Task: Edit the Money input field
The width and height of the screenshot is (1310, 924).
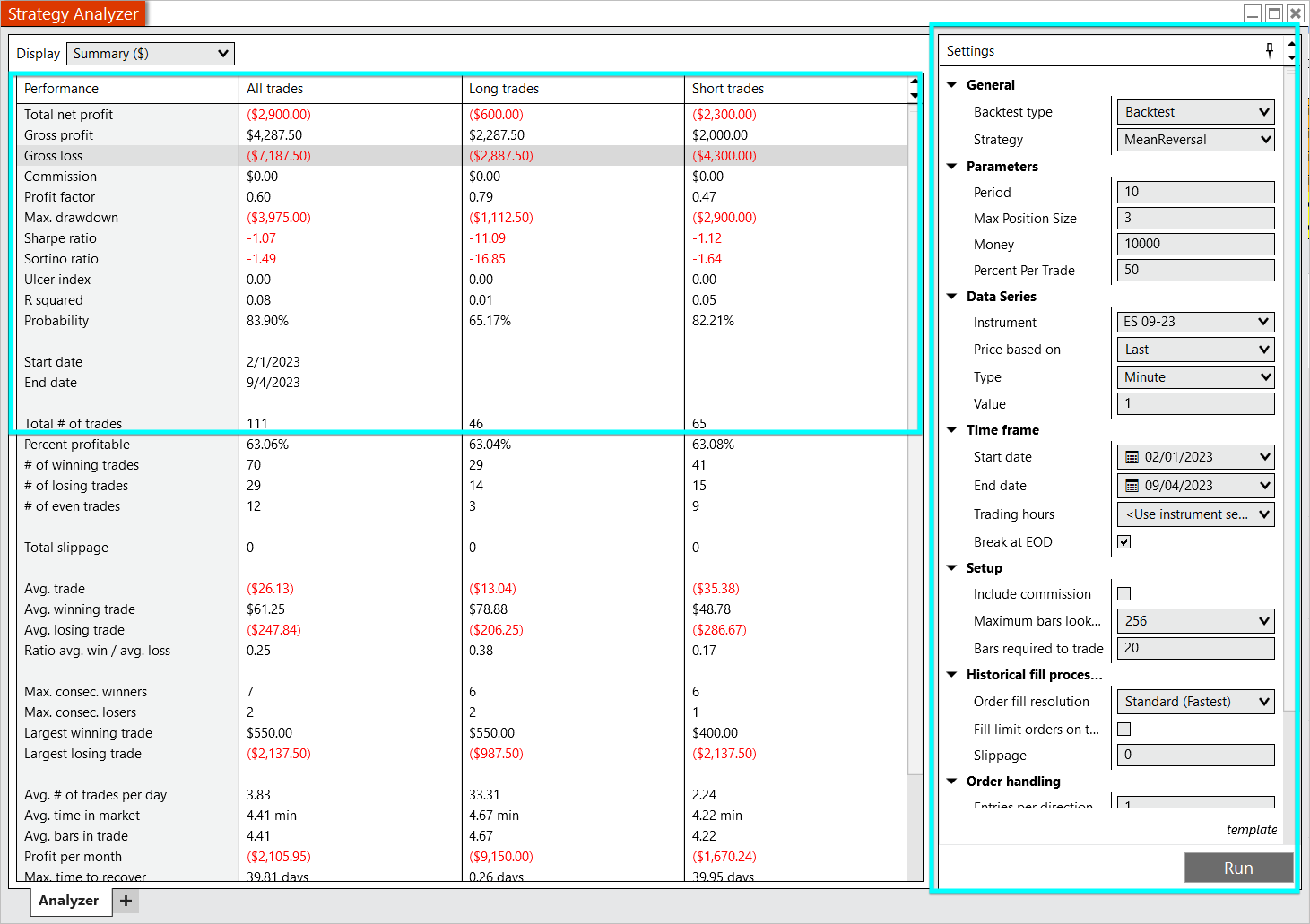Action: [x=1196, y=244]
